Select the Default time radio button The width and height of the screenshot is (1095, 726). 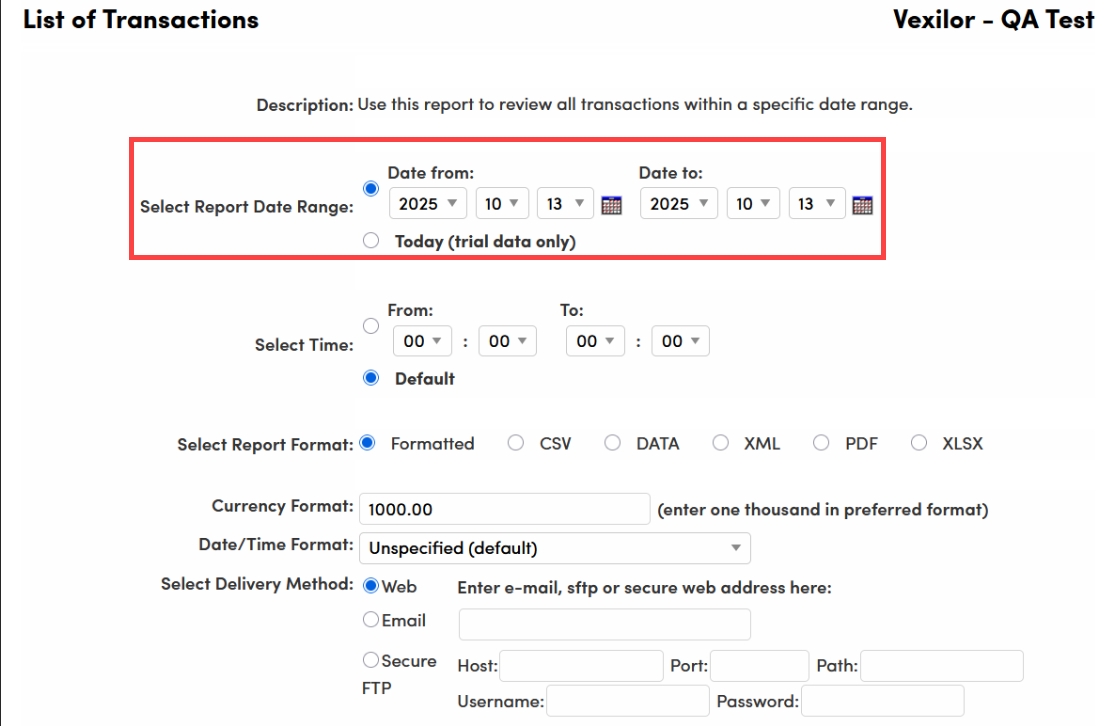click(371, 378)
